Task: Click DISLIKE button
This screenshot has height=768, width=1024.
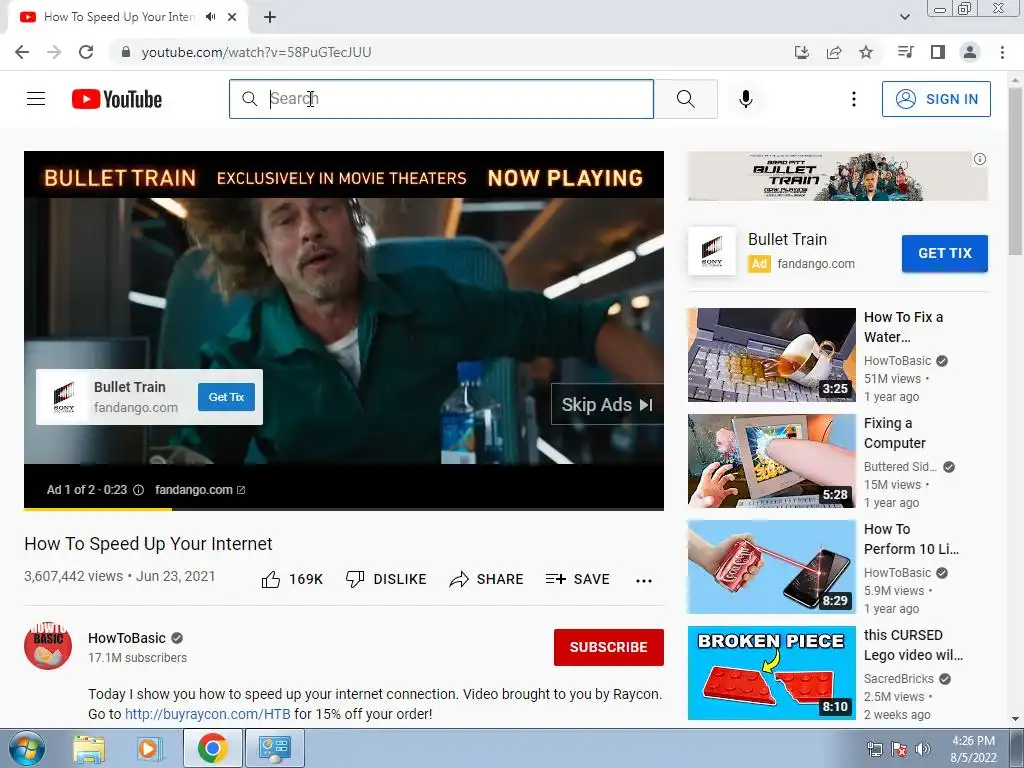Action: point(386,579)
